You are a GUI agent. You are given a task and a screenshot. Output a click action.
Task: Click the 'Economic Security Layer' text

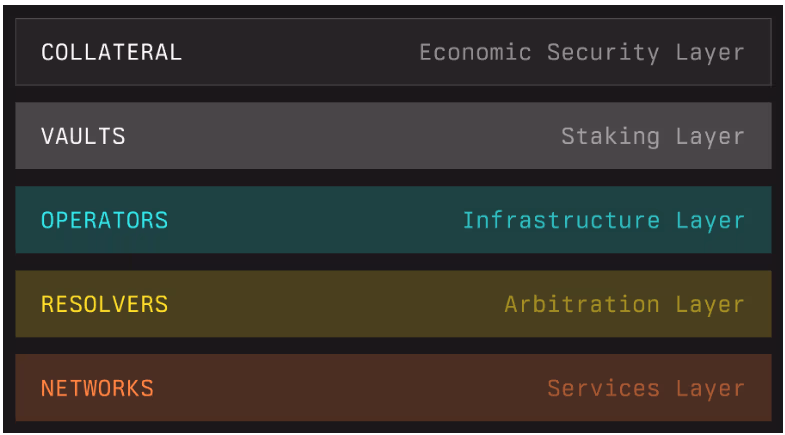point(581,52)
